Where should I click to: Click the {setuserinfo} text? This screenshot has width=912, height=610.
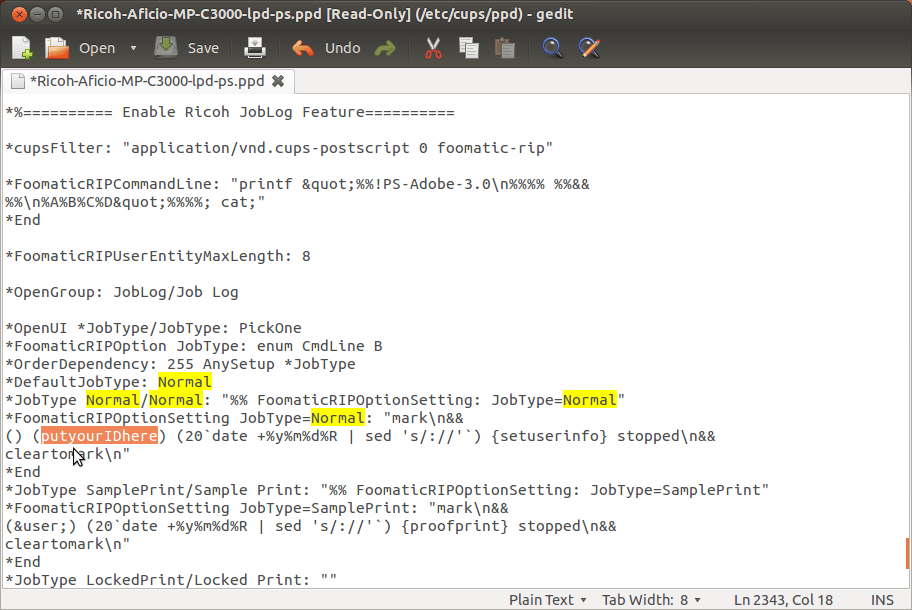click(549, 436)
